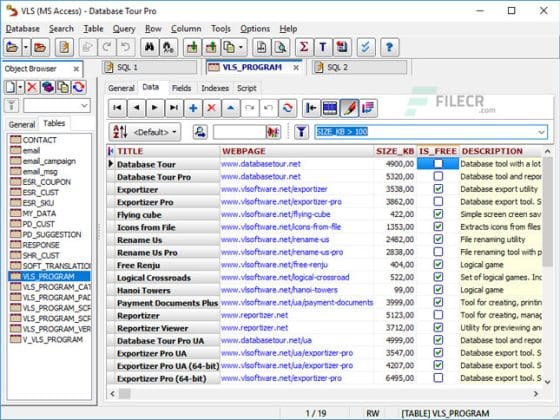Image resolution: width=560 pixels, height=420 pixels.
Task: Close the VLS_PROGRAM tab
Action: (x=296, y=68)
